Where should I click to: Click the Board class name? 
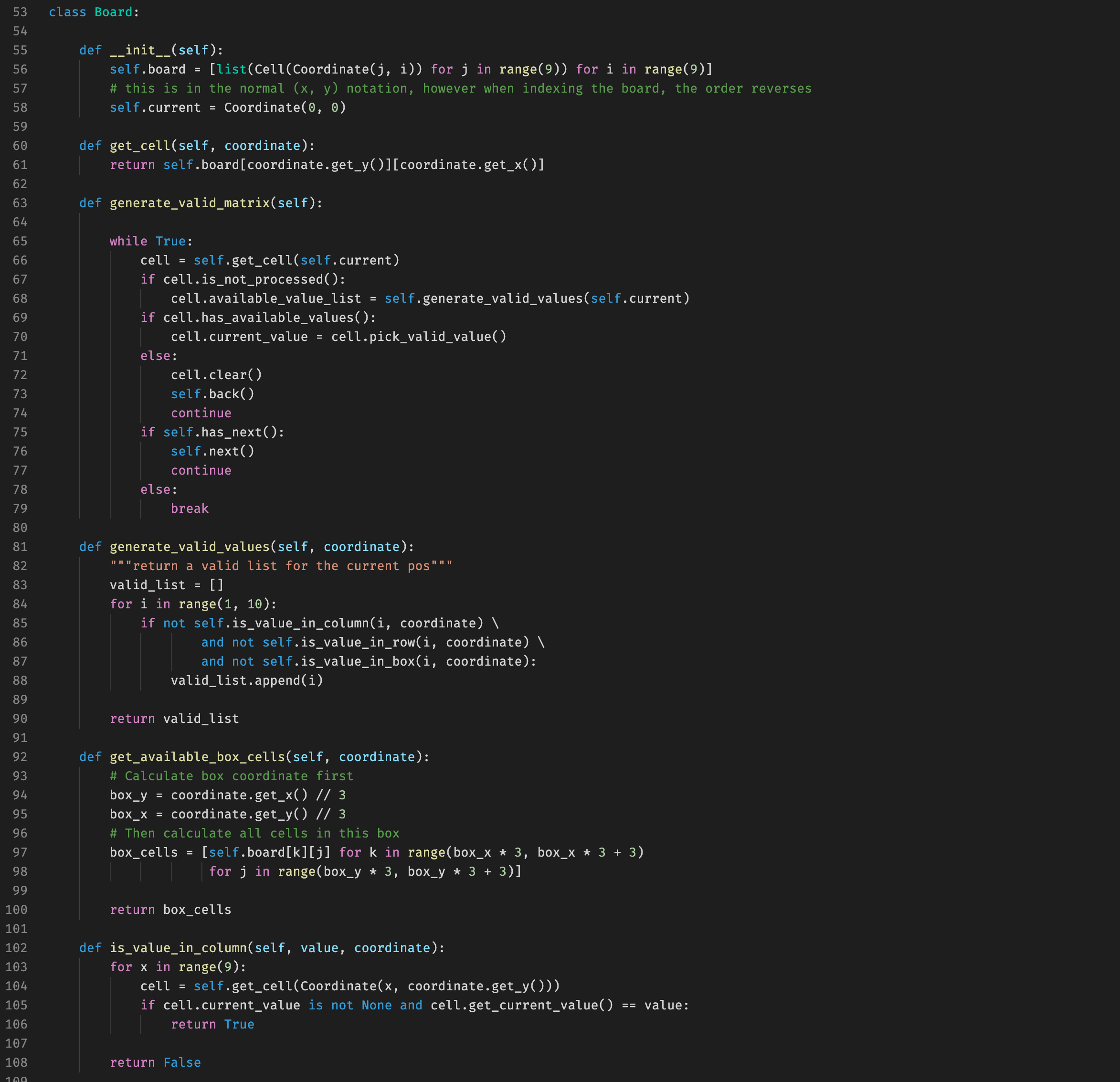coord(113,12)
